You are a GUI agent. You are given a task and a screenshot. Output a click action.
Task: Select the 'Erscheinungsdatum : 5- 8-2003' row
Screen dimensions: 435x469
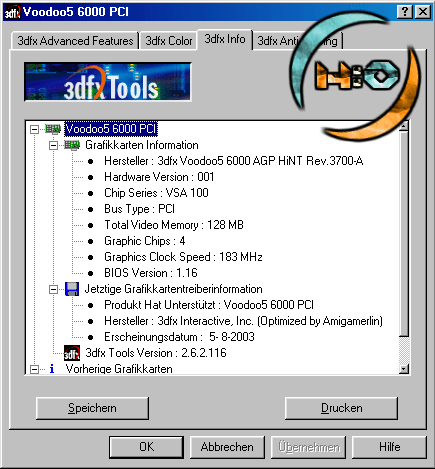point(179,337)
